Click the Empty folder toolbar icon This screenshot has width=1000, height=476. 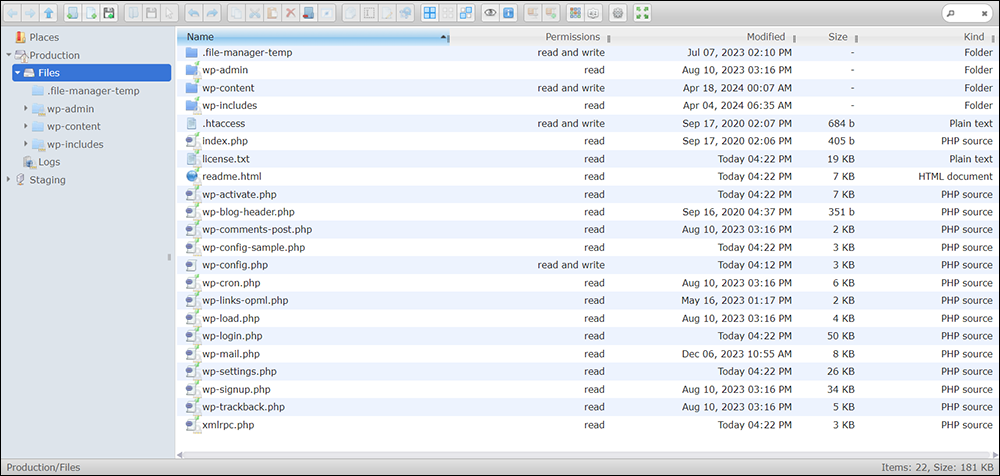coord(308,12)
